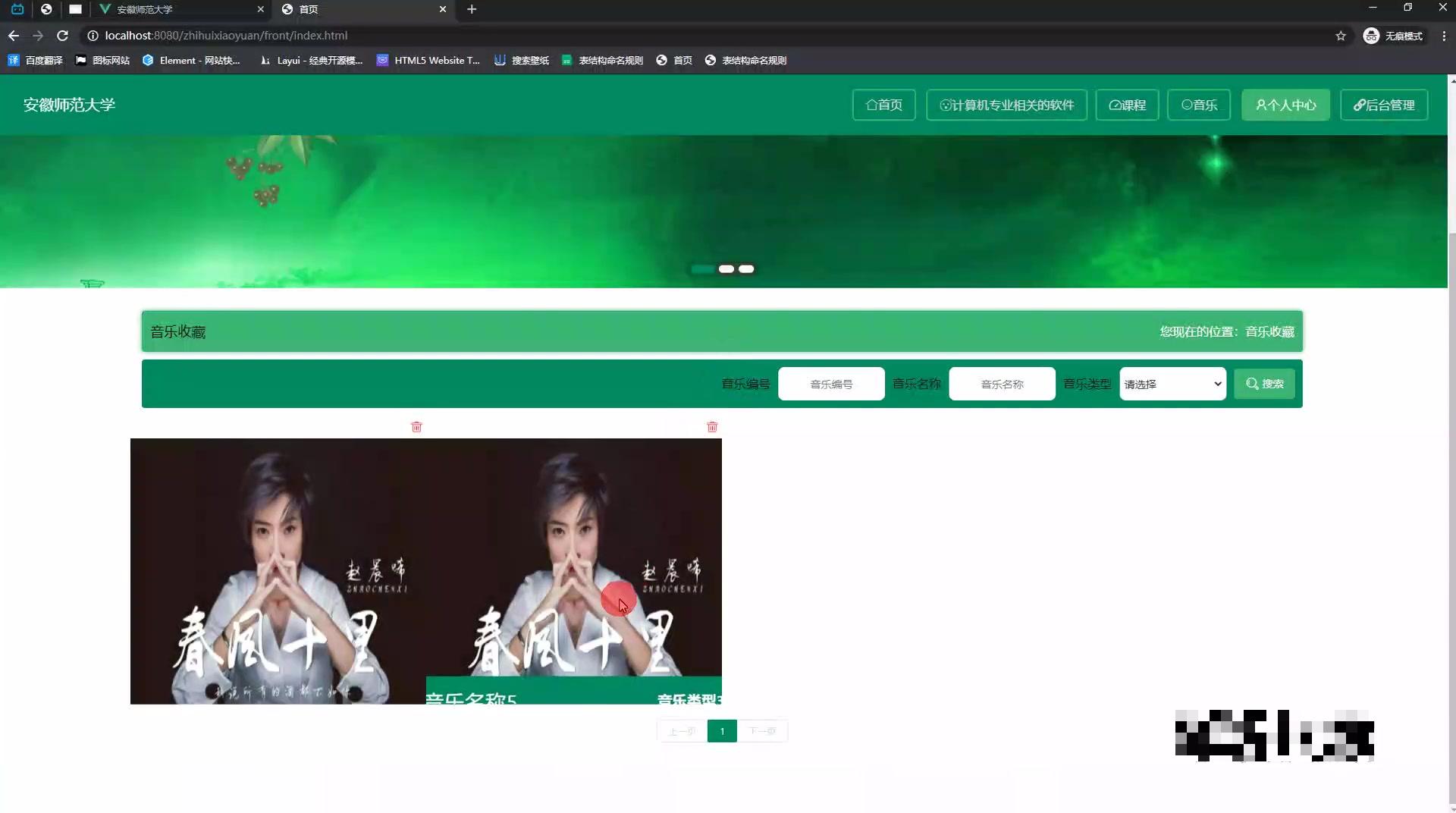
Task: Click the 您现在的位置 breadcrumb text
Action: click(x=1227, y=331)
